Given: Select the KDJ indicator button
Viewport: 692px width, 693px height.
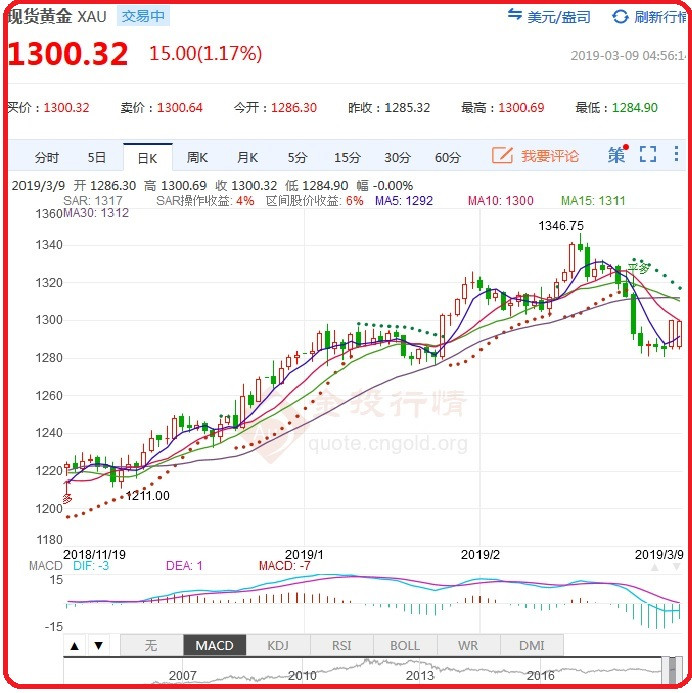Looking at the screenshot, I should (x=278, y=646).
